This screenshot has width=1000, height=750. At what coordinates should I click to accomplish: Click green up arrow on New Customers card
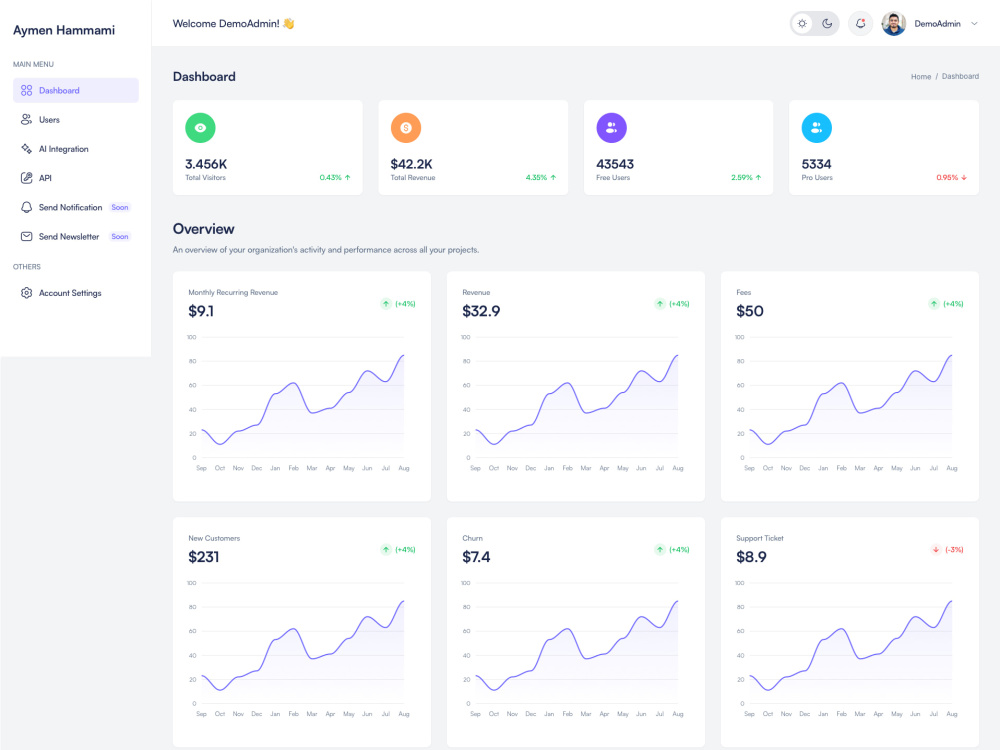point(386,549)
